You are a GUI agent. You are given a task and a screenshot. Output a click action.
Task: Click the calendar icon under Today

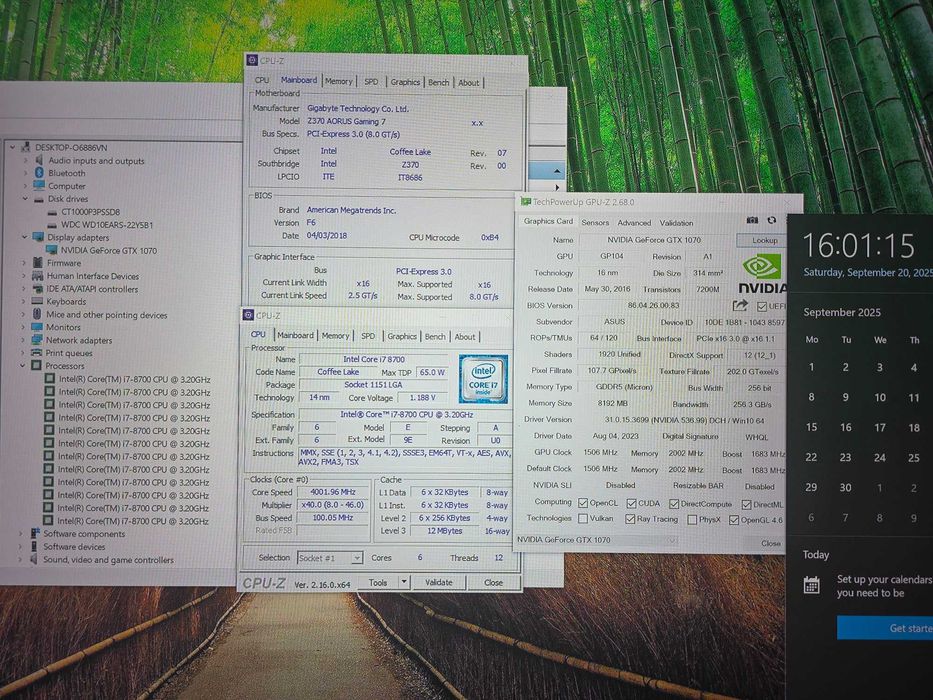812,585
